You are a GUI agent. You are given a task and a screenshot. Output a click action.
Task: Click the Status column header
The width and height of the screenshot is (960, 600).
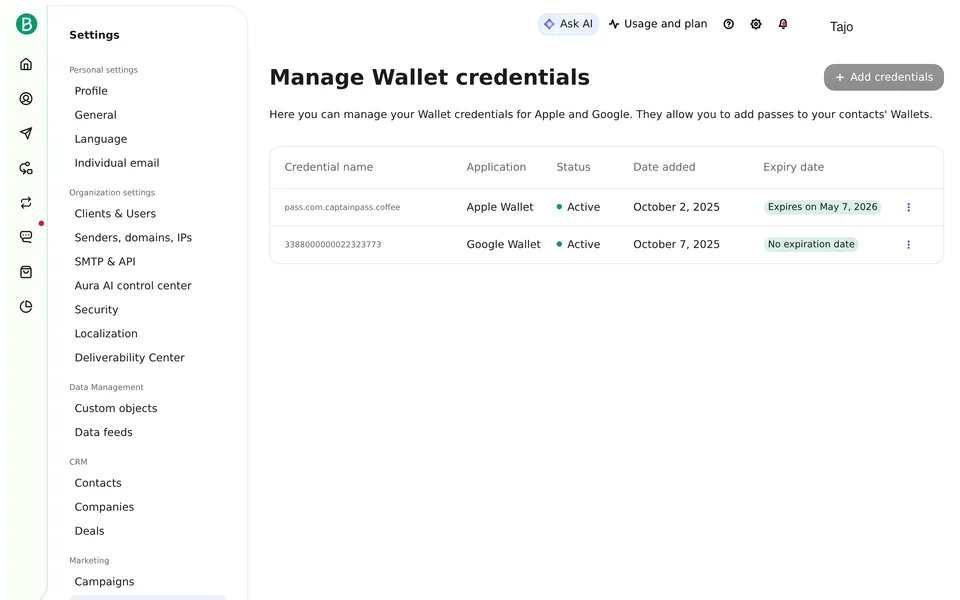pos(573,167)
